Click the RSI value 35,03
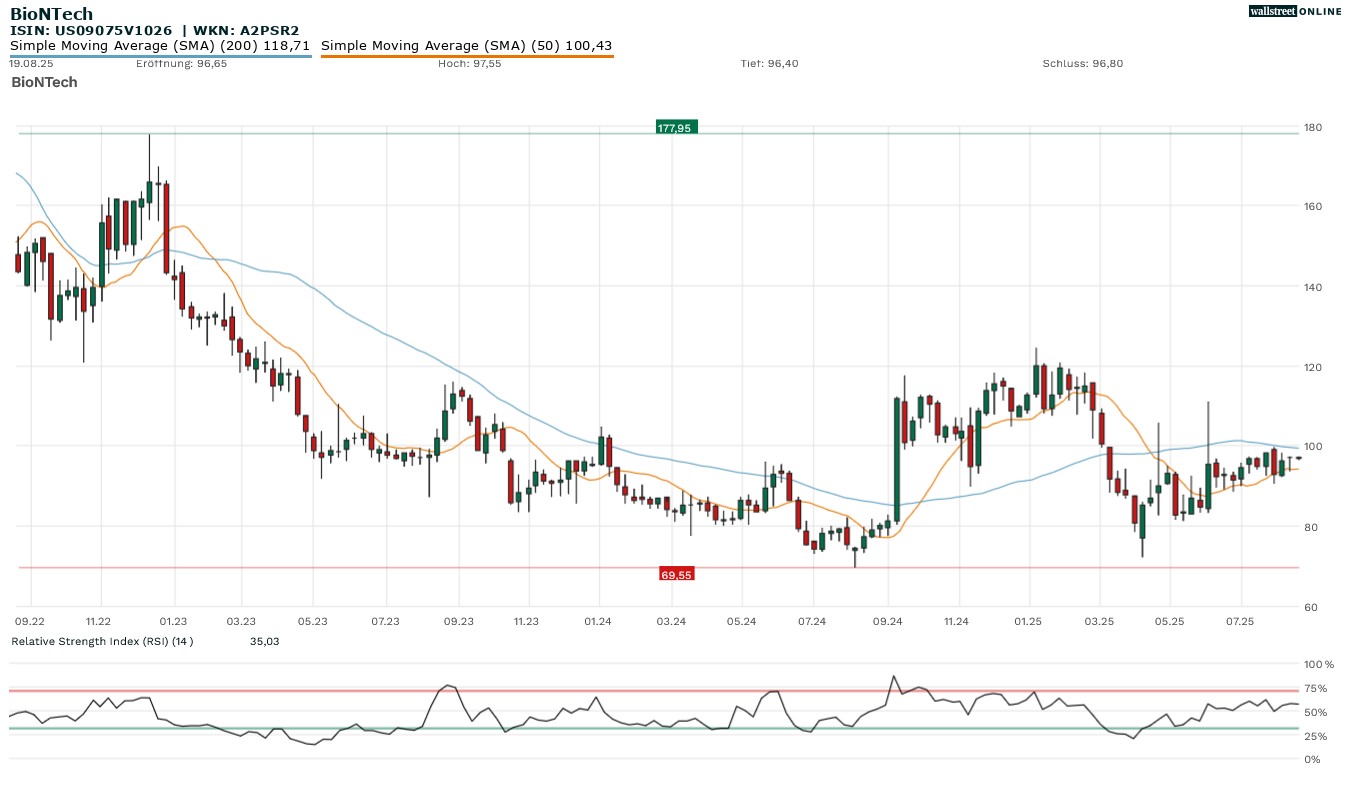Image resolution: width=1349 pixels, height=786 pixels. tap(264, 641)
